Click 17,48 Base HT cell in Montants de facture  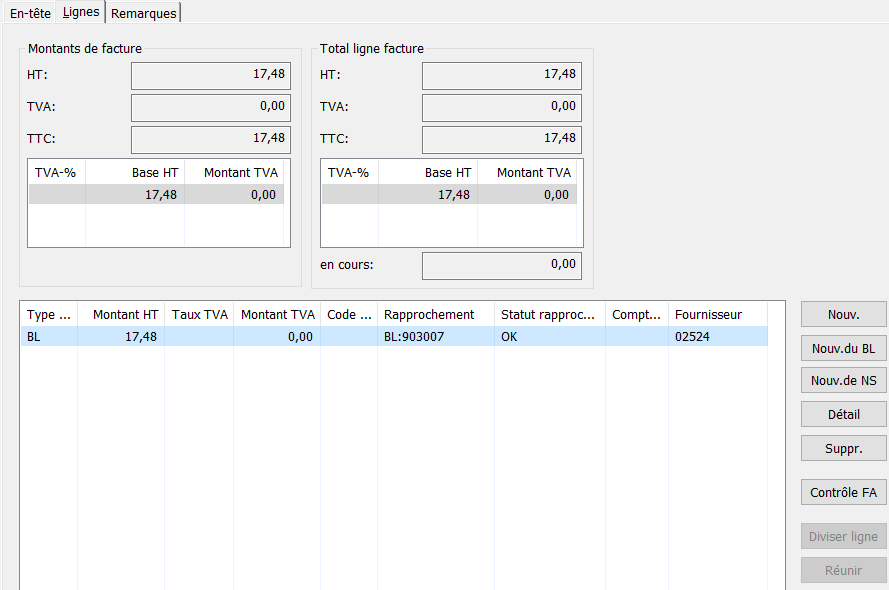(x=135, y=194)
